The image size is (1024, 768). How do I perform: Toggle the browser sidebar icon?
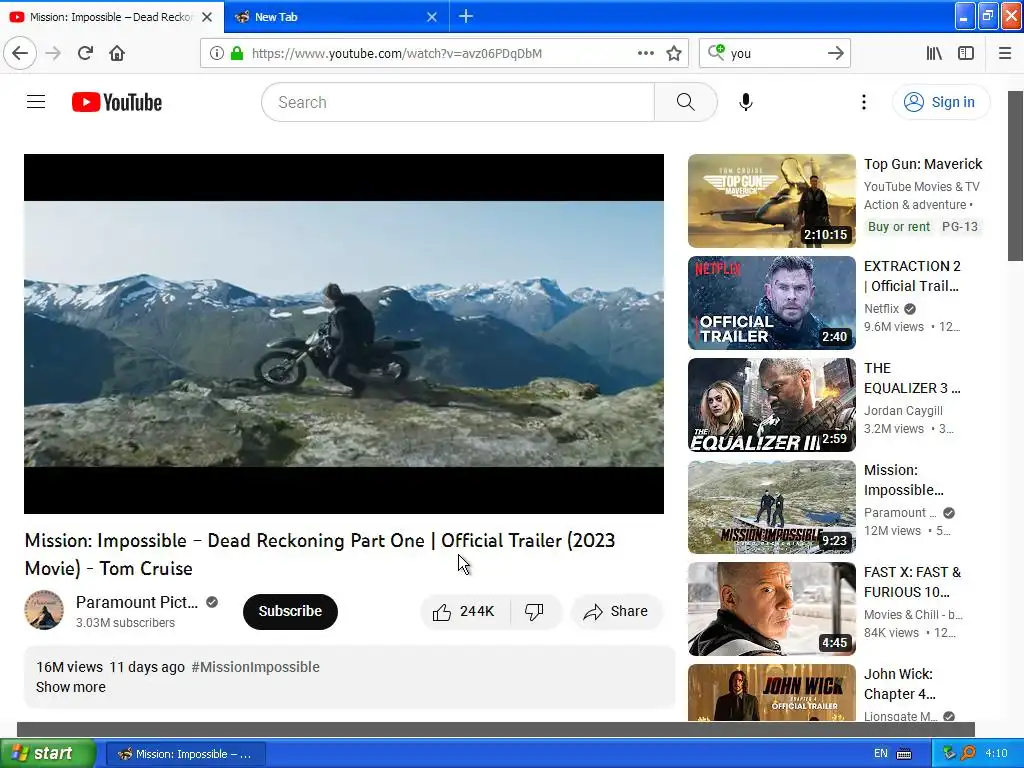(966, 53)
